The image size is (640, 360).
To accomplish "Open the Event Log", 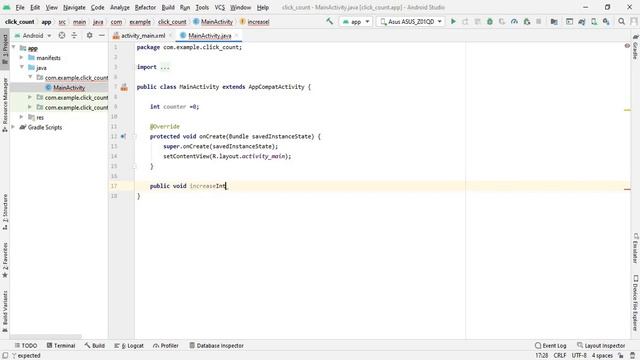I will pyautogui.click(x=551, y=346).
